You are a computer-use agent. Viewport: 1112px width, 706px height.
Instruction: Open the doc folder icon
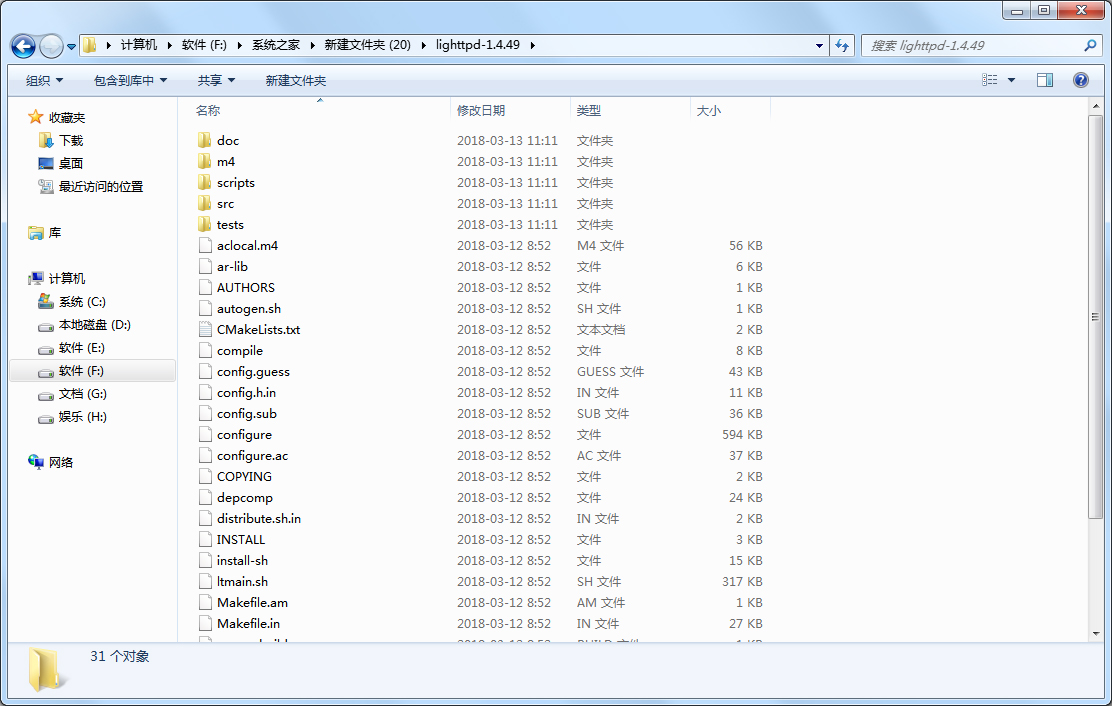(x=205, y=141)
